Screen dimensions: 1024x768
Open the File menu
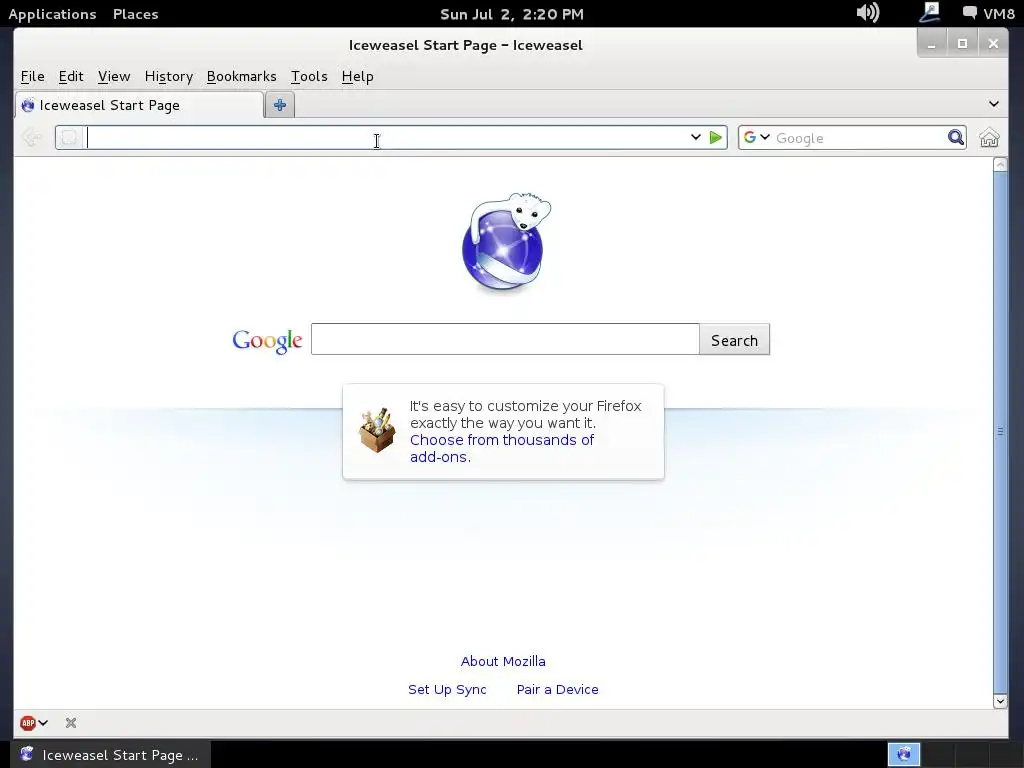tap(33, 76)
